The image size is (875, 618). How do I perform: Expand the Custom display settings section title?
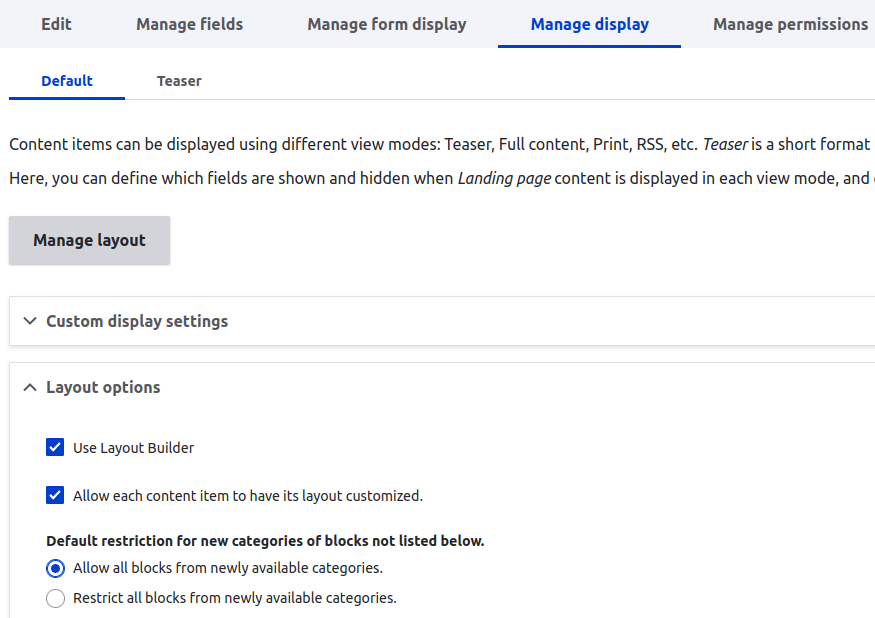[x=137, y=322]
